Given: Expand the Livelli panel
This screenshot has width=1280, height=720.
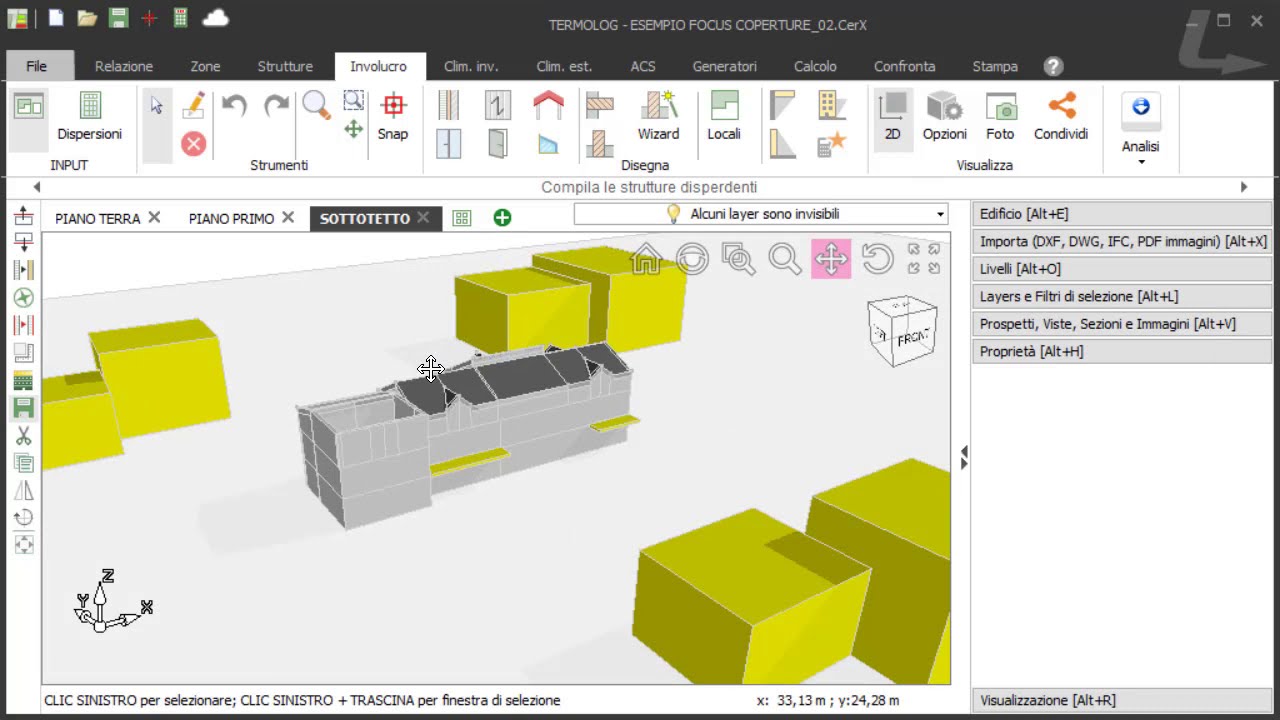Looking at the screenshot, I should 1121,269.
